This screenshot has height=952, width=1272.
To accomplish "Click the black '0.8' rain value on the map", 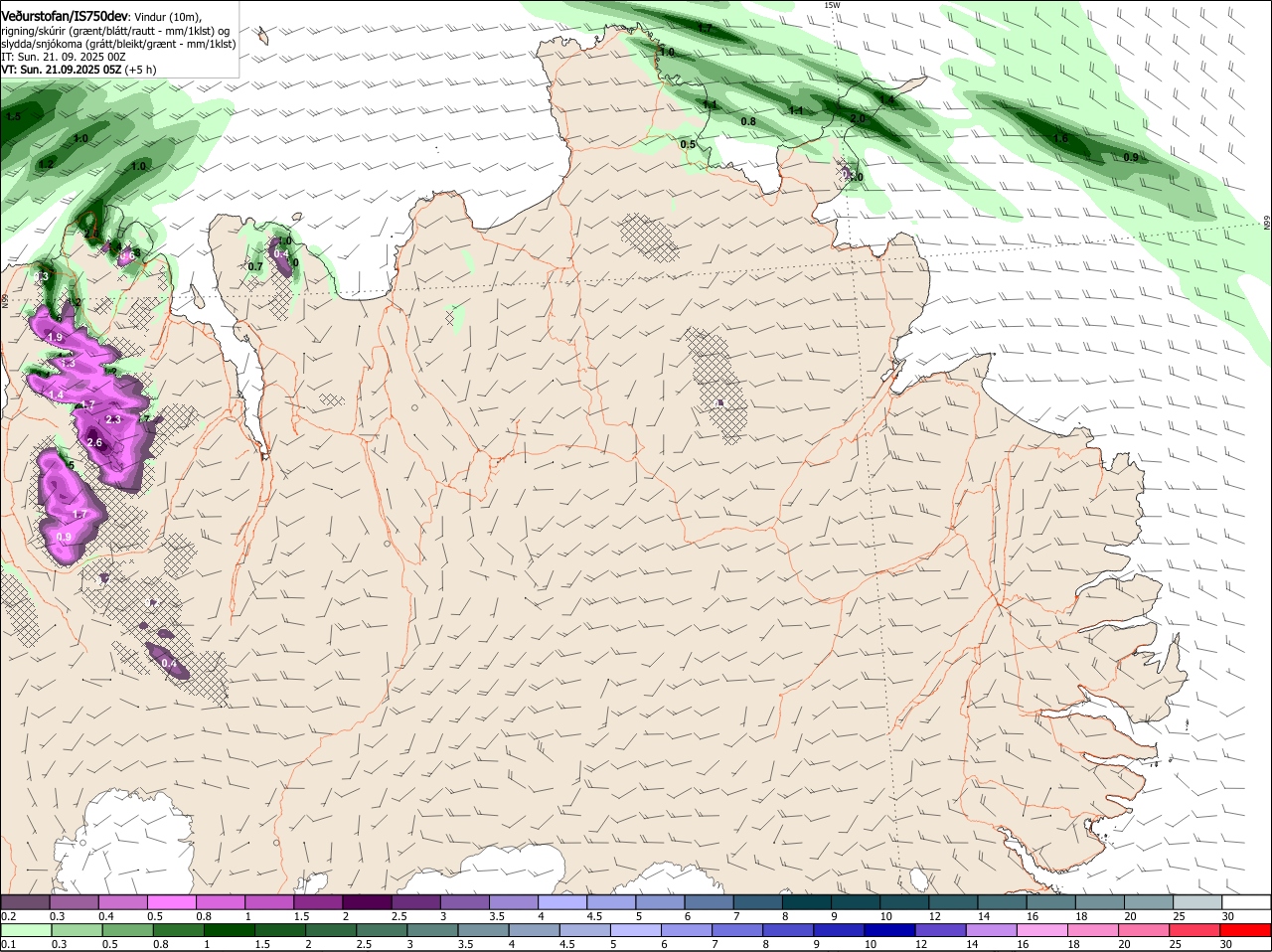I will (748, 121).
